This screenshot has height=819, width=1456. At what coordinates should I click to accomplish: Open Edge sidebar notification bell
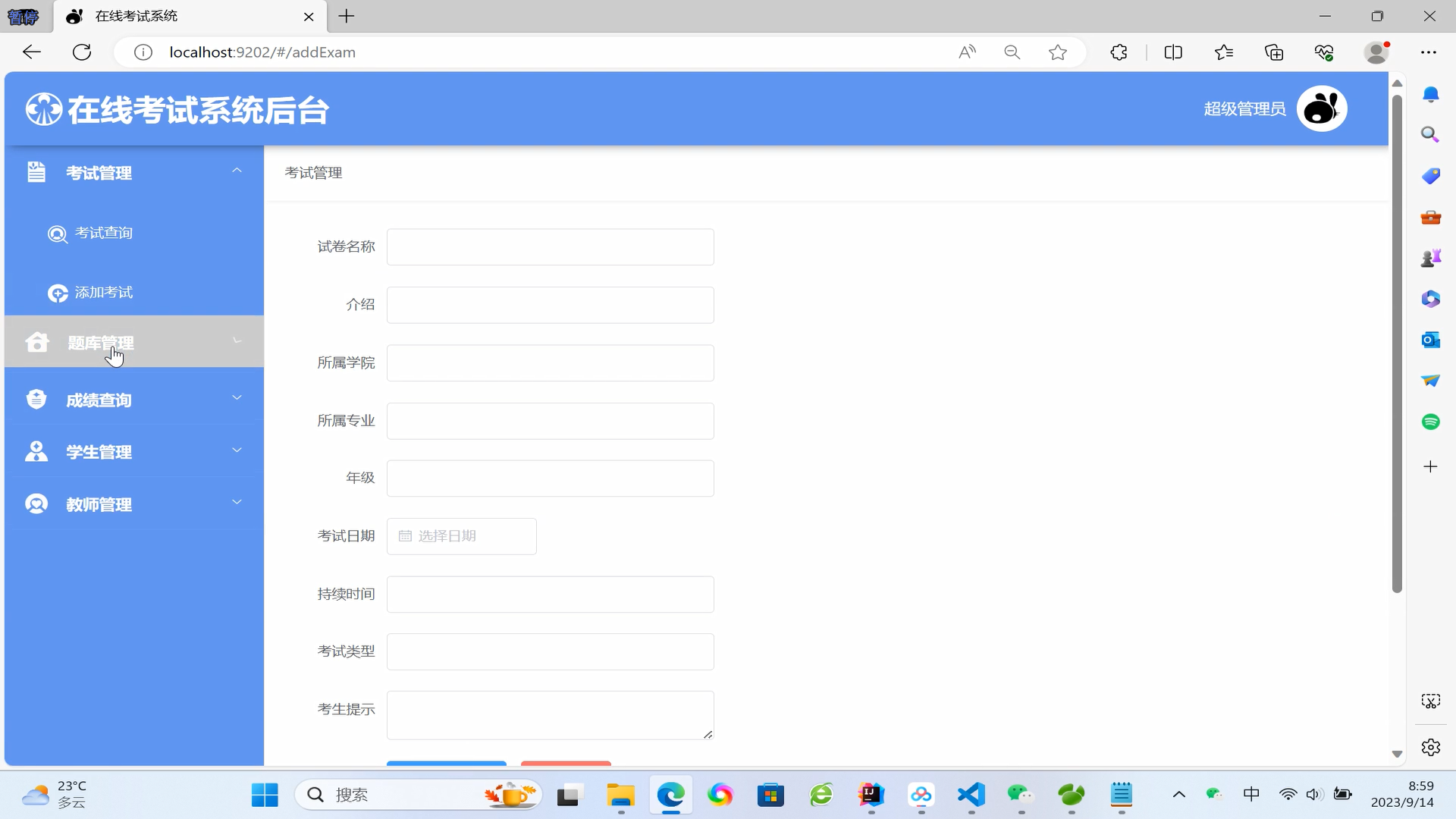[x=1430, y=94]
